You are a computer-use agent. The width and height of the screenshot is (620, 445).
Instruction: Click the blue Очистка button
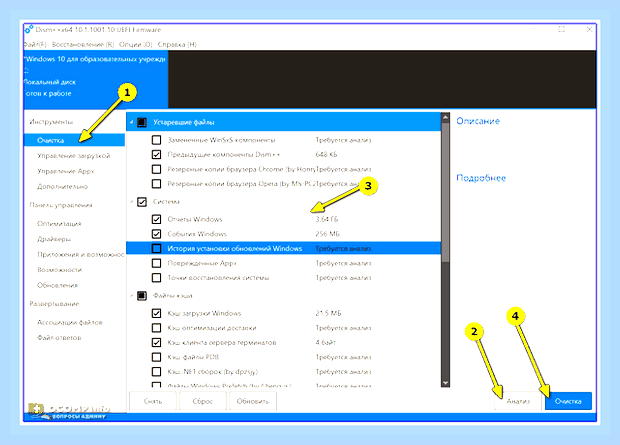568,401
